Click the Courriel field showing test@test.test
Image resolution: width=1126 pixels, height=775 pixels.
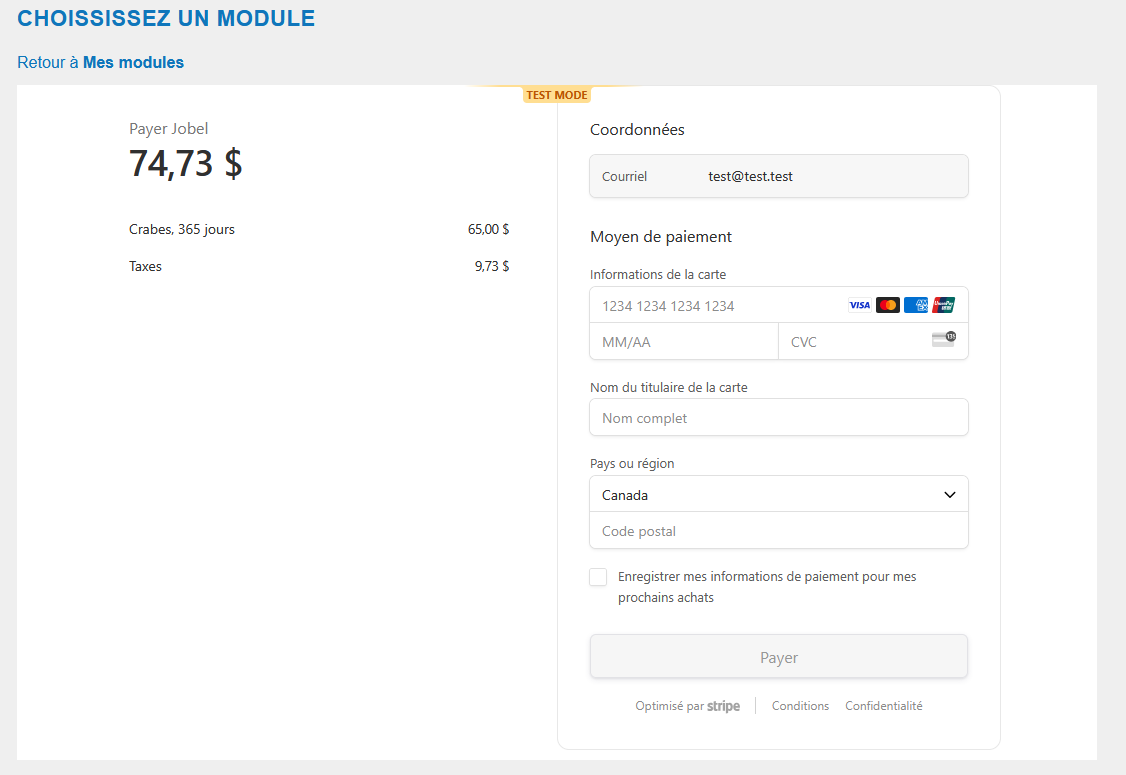779,175
